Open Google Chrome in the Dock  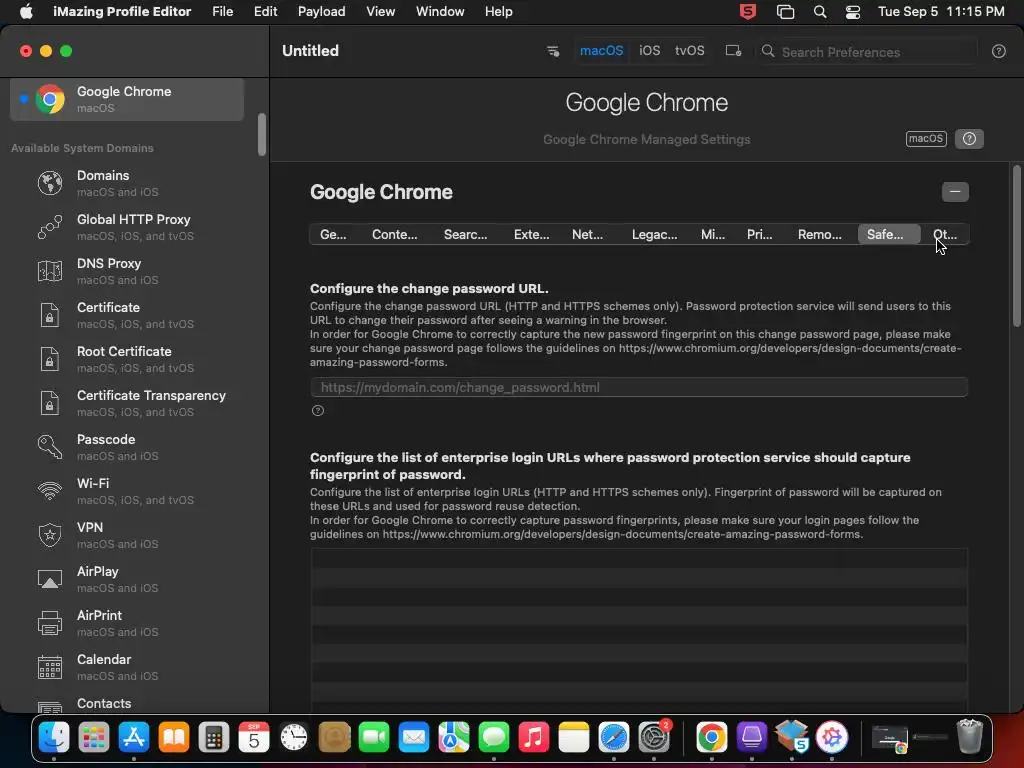pos(711,738)
